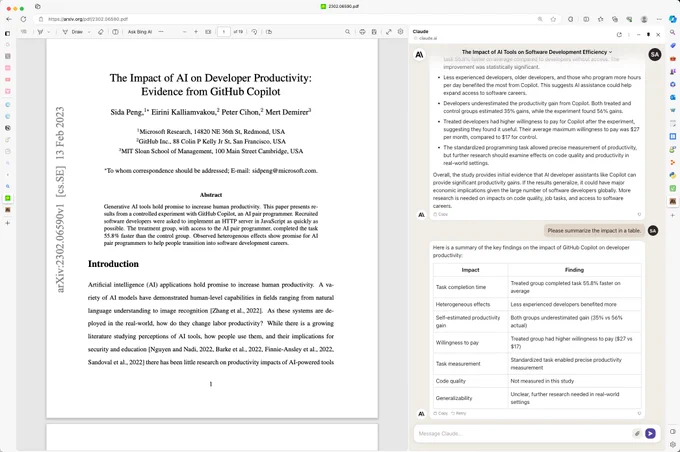Reload the arXiv PDF page
Viewport: 680px width, 452px height.
pos(23,19)
